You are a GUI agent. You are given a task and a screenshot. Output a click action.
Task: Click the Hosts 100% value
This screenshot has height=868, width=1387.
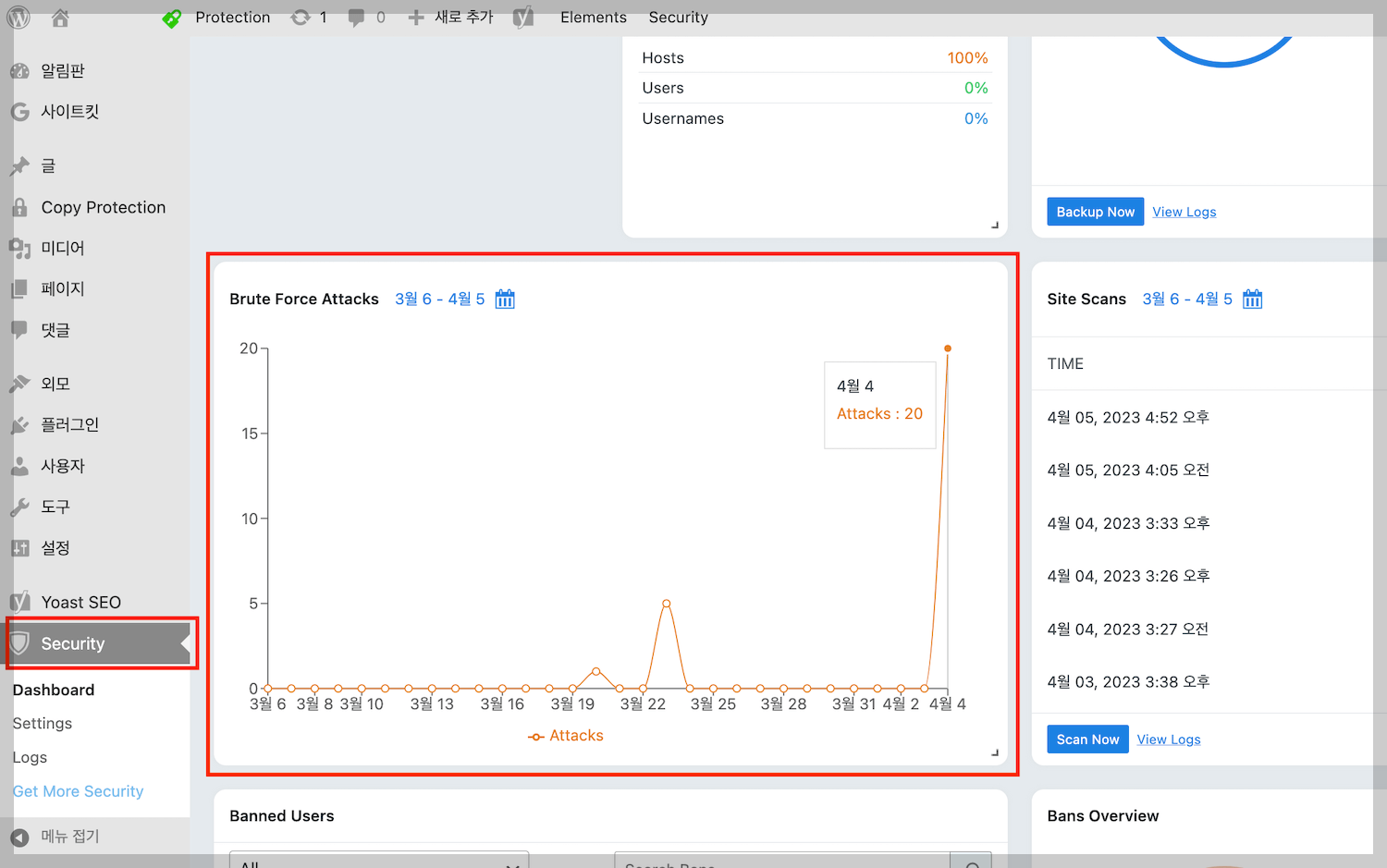[967, 58]
